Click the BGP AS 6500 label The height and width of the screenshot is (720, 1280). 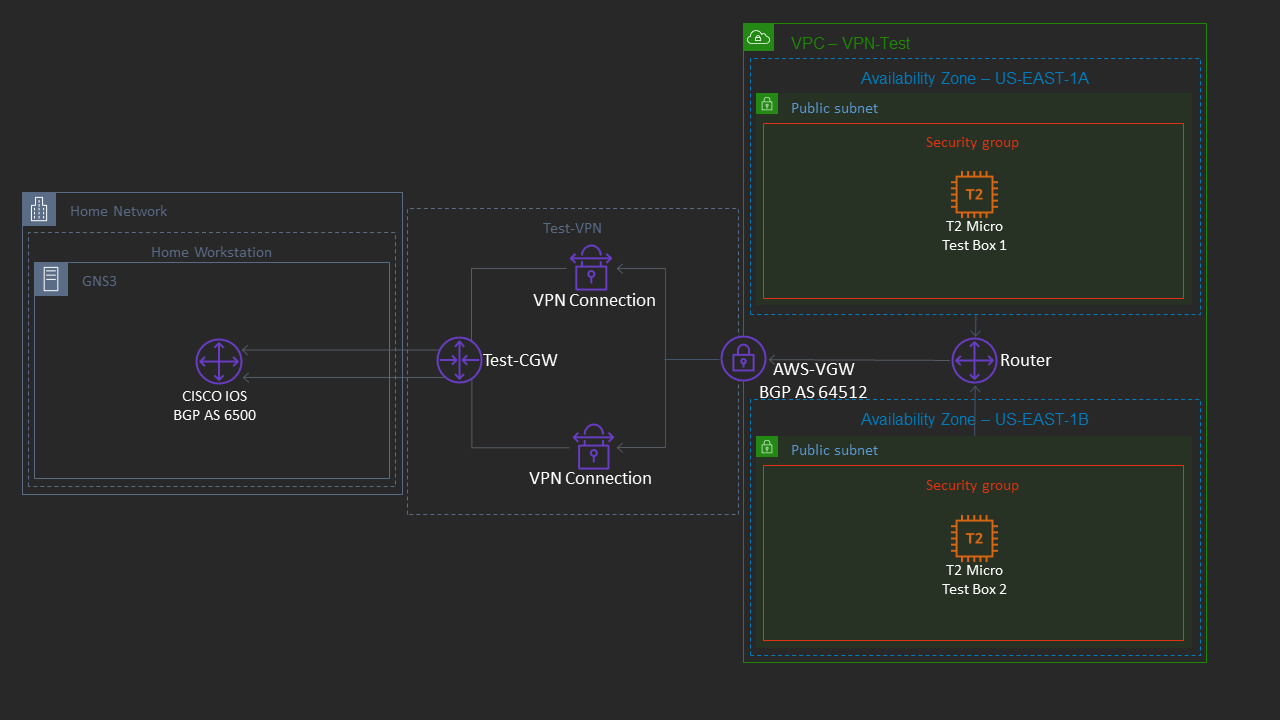pos(214,415)
